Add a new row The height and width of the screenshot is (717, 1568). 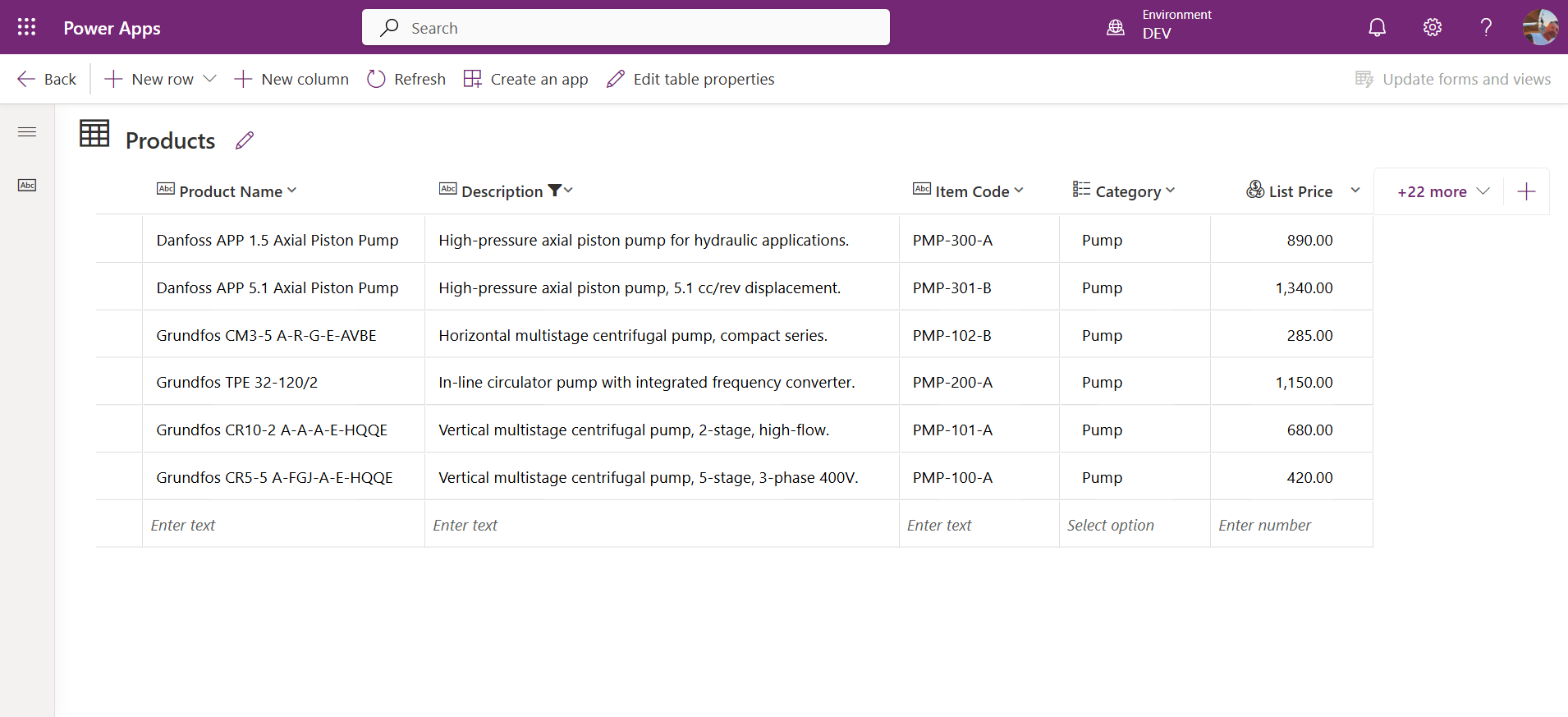pyautogui.click(x=149, y=79)
